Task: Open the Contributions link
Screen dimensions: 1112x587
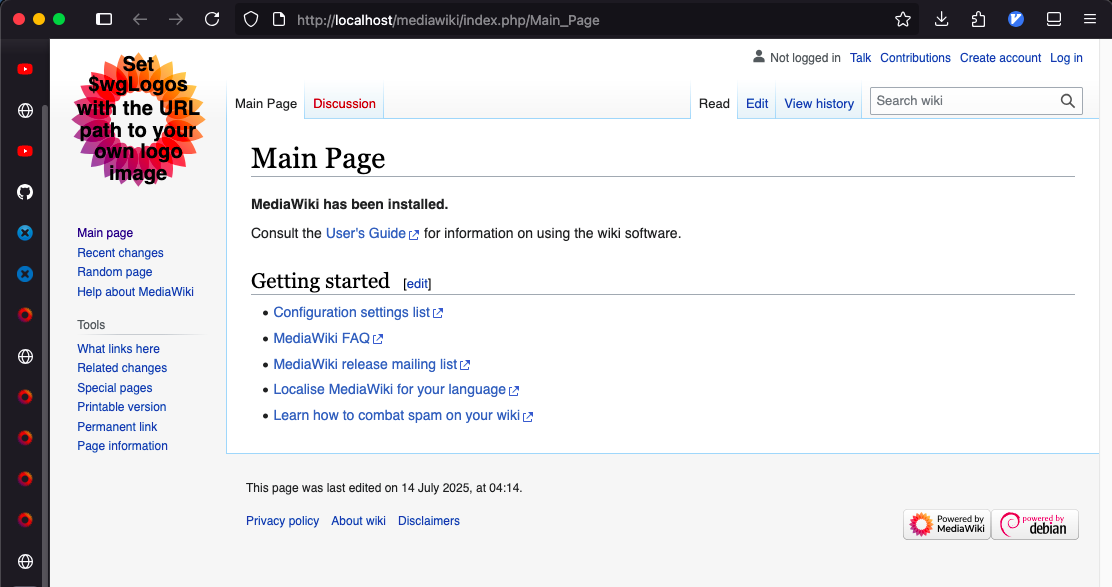Action: pos(916,58)
